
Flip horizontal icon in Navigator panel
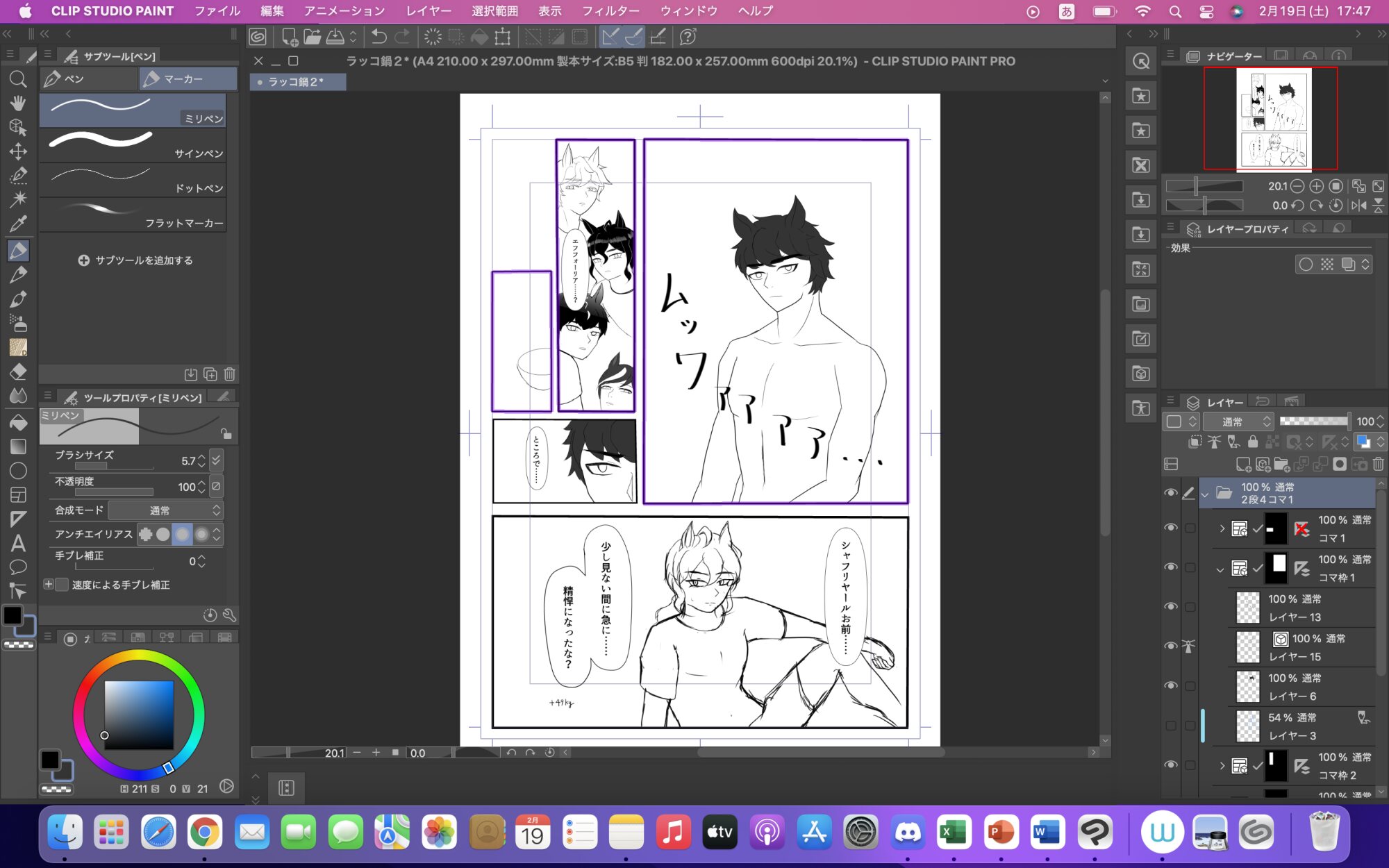click(x=1359, y=206)
